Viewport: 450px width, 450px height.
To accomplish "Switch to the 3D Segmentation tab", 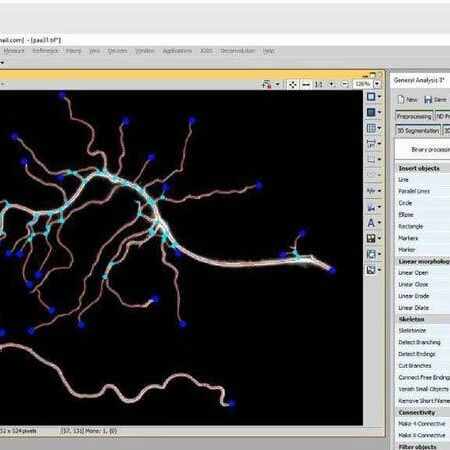I will coord(418,131).
